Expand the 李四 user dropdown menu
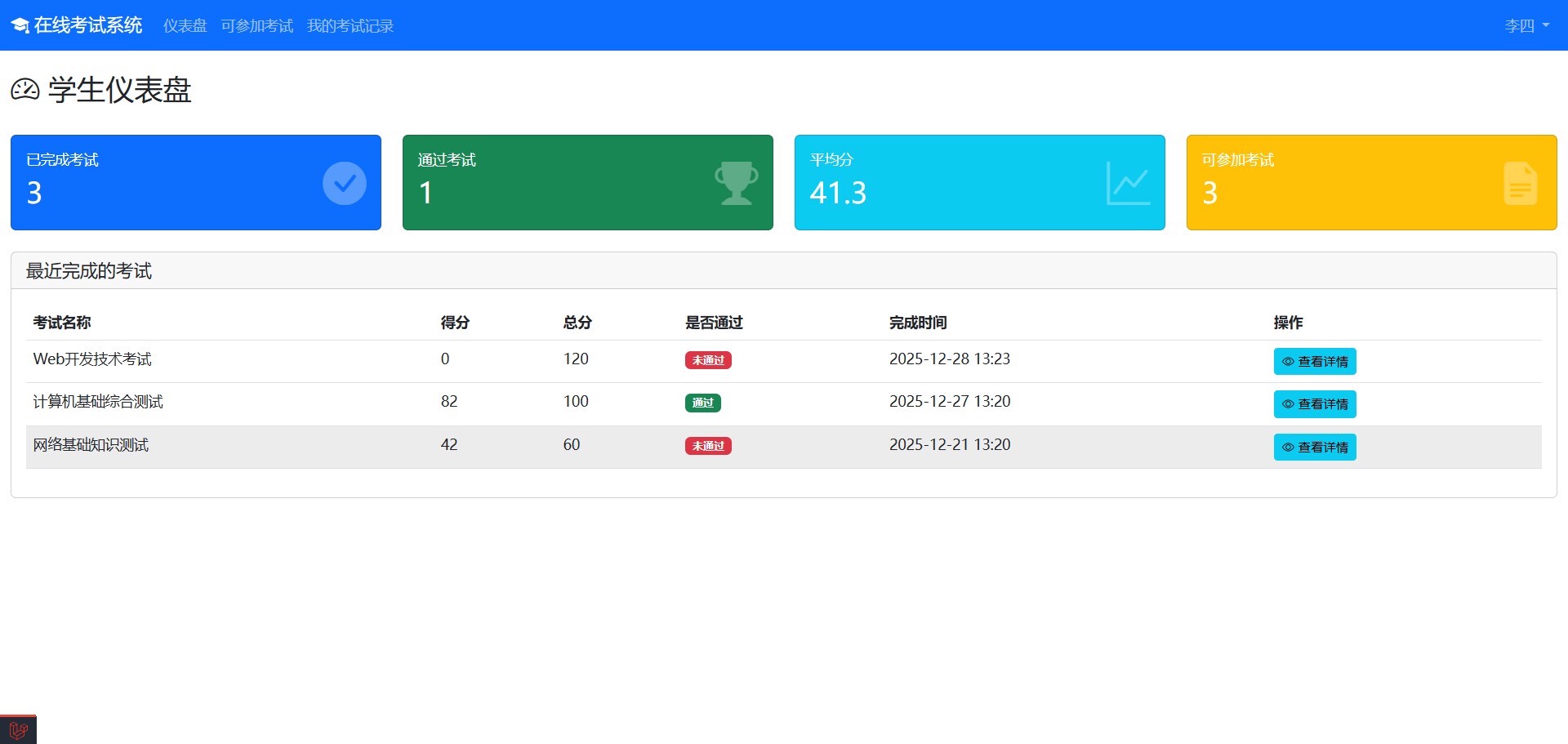Screen dimensions: 1568x744 [1526, 26]
